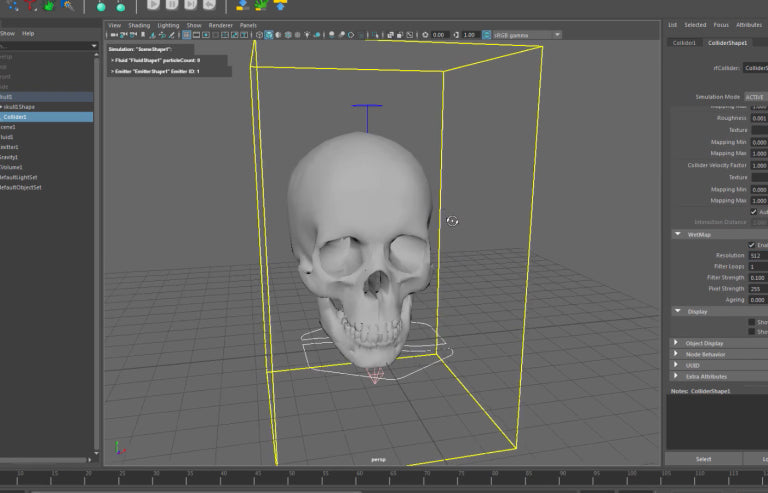Viewport: 768px width, 493px height.
Task: Toggle use all lights bulb icon
Action: click(x=307, y=35)
